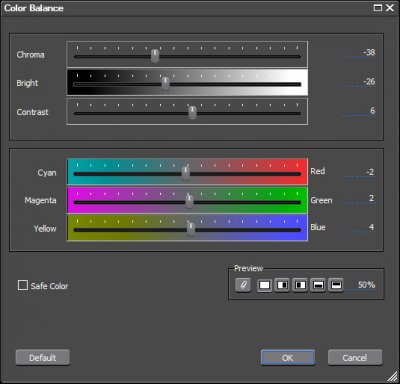The image size is (400, 384).
Task: Click the Bright value field showing -26
Action: click(x=359, y=82)
